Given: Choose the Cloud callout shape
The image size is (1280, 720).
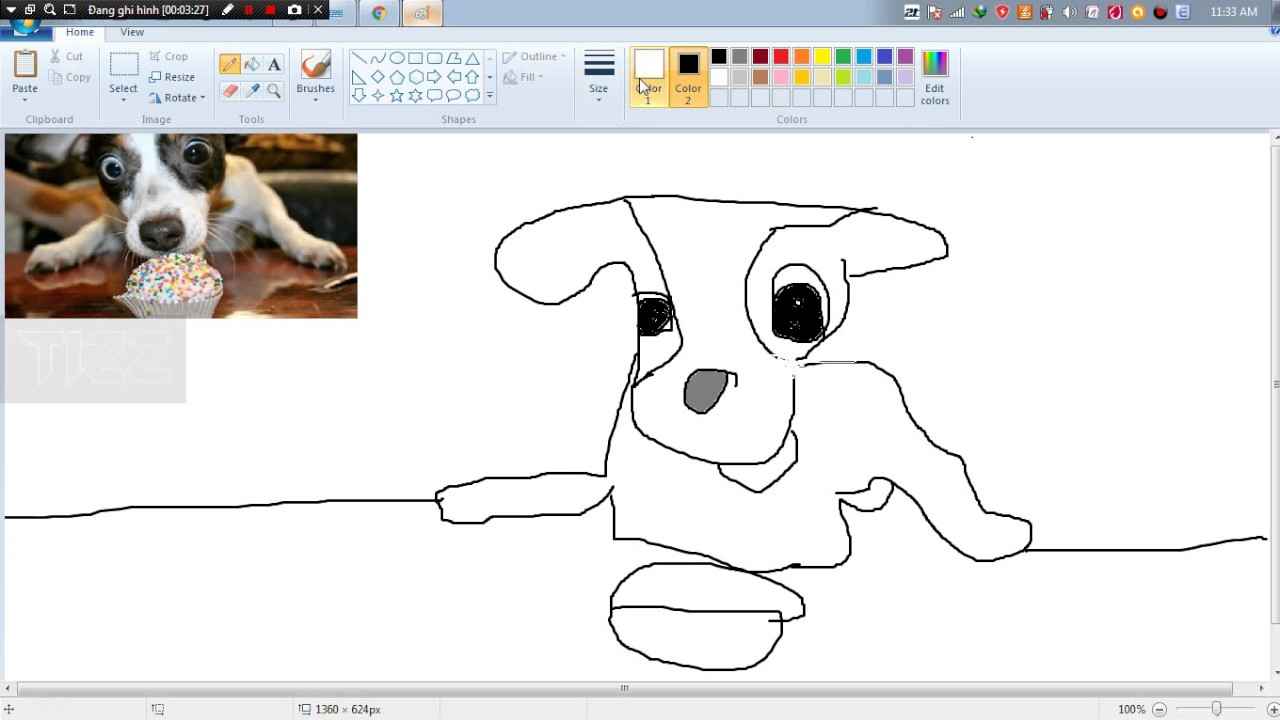Looking at the screenshot, I should (472, 96).
